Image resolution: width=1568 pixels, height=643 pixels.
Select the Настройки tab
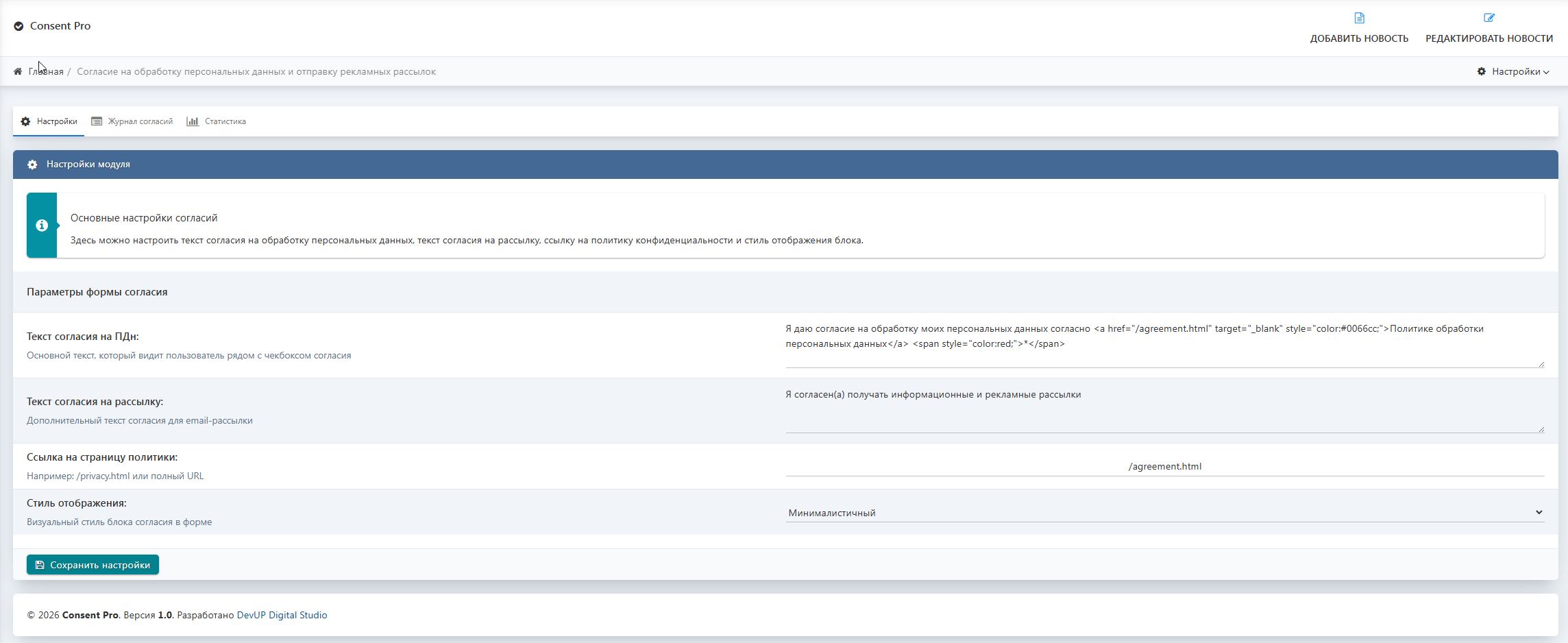(x=56, y=121)
